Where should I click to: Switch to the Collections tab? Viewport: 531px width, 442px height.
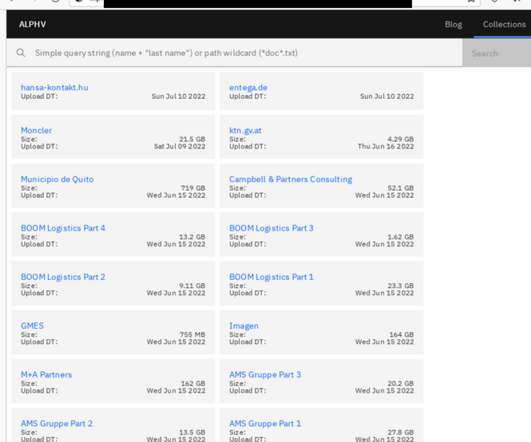pos(504,24)
